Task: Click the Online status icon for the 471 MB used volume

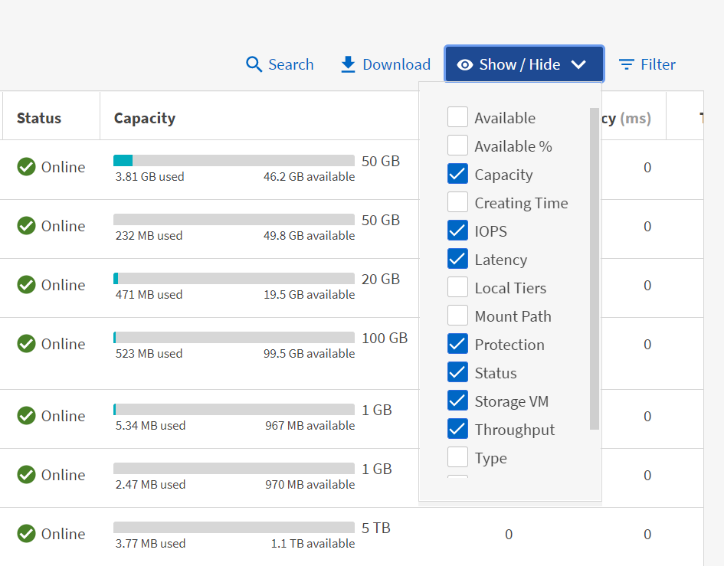Action: (26, 285)
